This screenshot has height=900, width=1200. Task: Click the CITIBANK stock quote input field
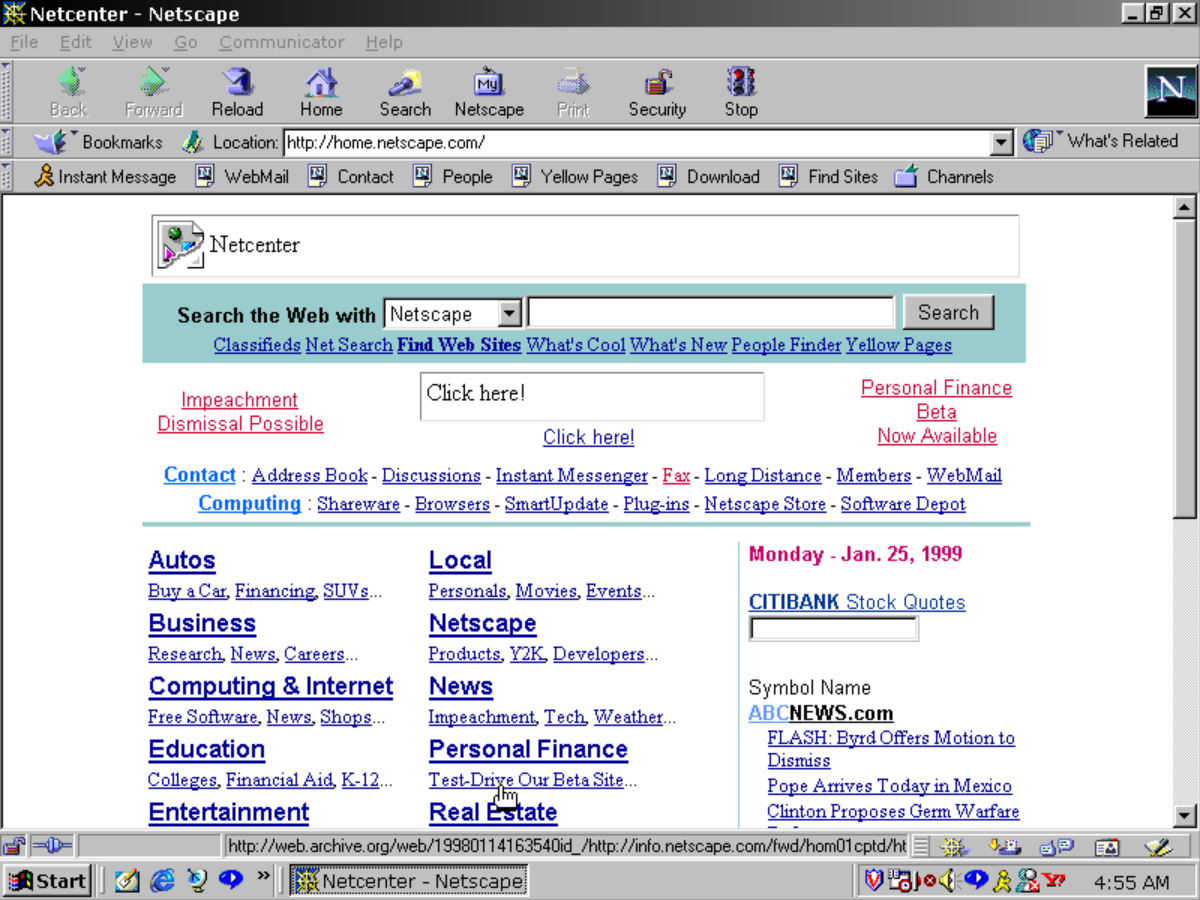point(833,628)
